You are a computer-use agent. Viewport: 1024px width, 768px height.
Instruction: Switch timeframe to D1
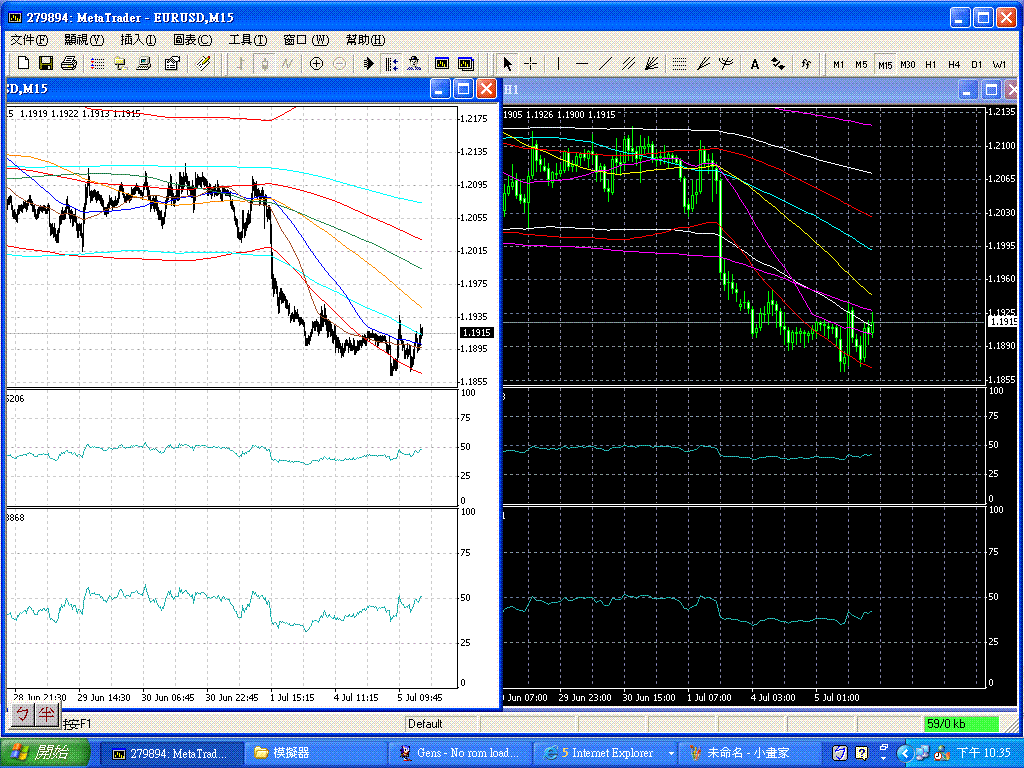977,65
